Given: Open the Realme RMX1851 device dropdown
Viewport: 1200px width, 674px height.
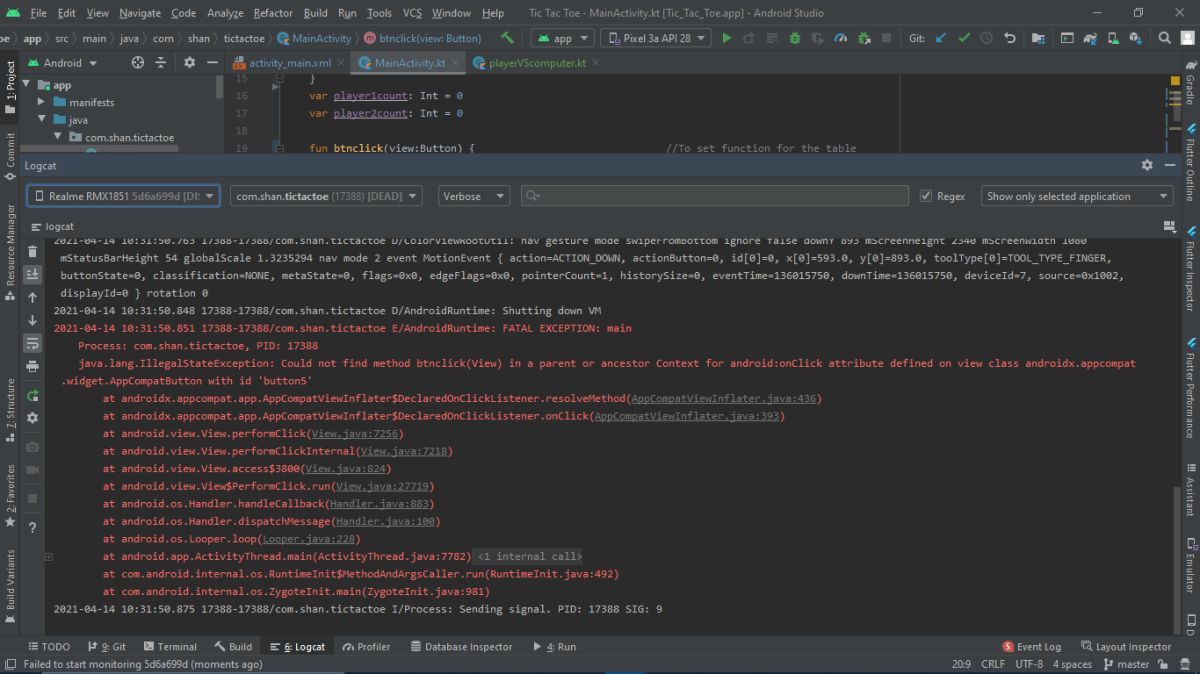Looking at the screenshot, I should click(x=123, y=196).
